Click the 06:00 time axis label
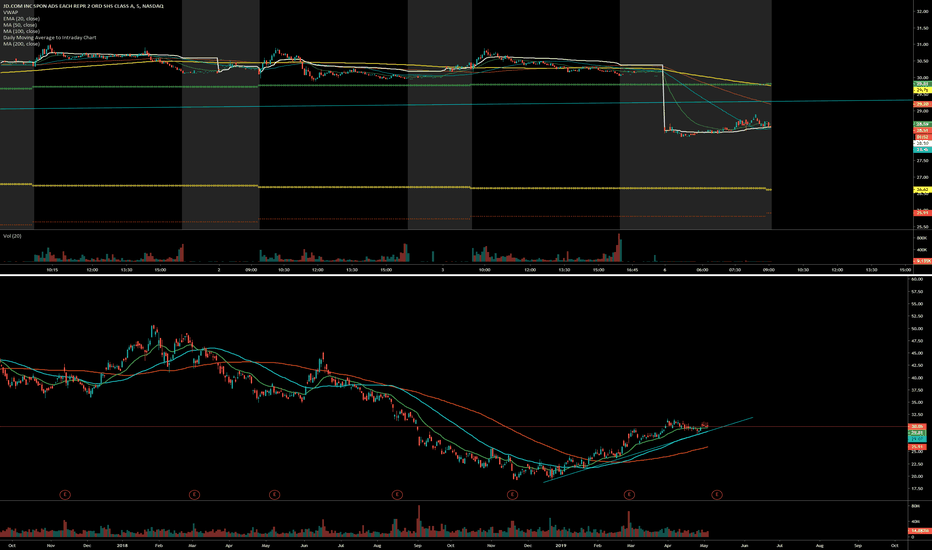This screenshot has height=550, width=932. [702, 269]
